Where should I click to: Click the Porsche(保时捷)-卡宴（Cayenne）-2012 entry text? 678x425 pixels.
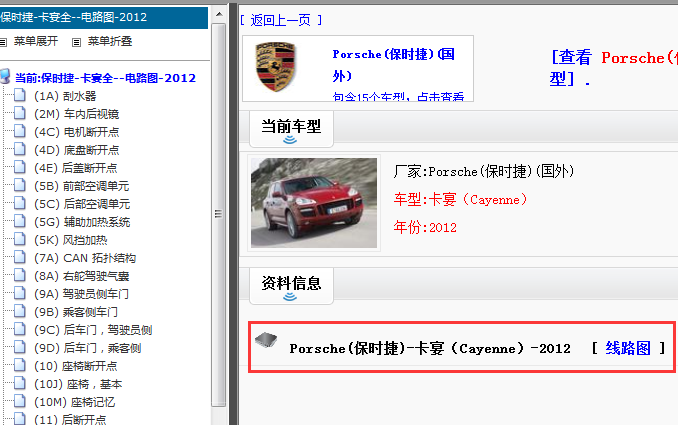pos(430,348)
